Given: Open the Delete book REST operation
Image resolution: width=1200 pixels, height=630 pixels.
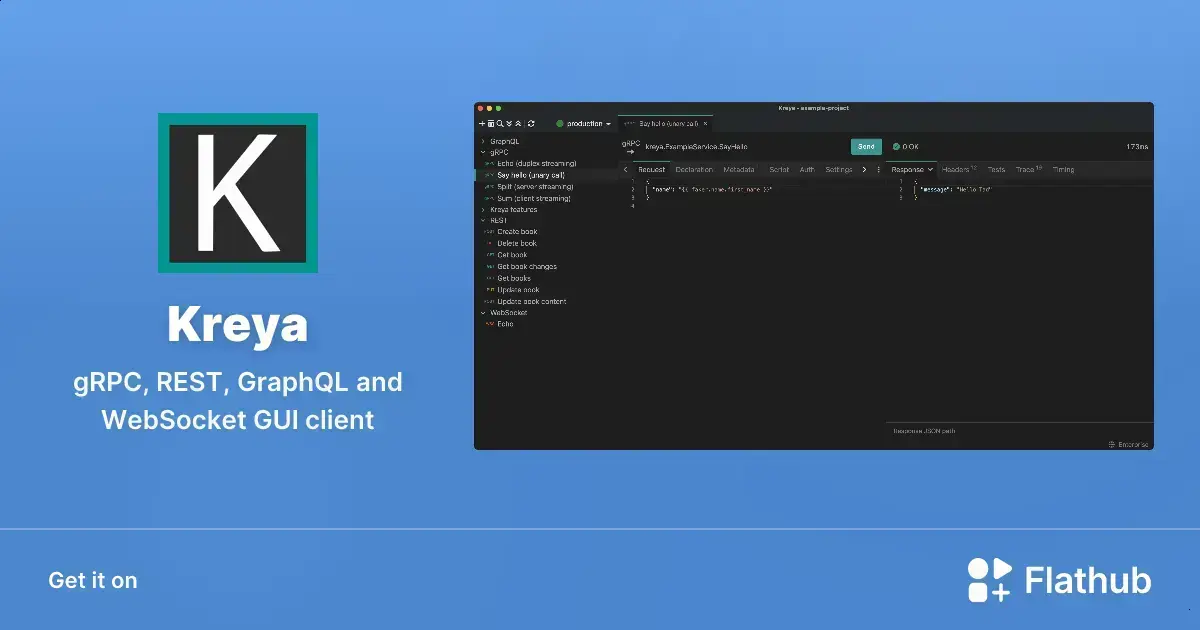Looking at the screenshot, I should pos(517,243).
